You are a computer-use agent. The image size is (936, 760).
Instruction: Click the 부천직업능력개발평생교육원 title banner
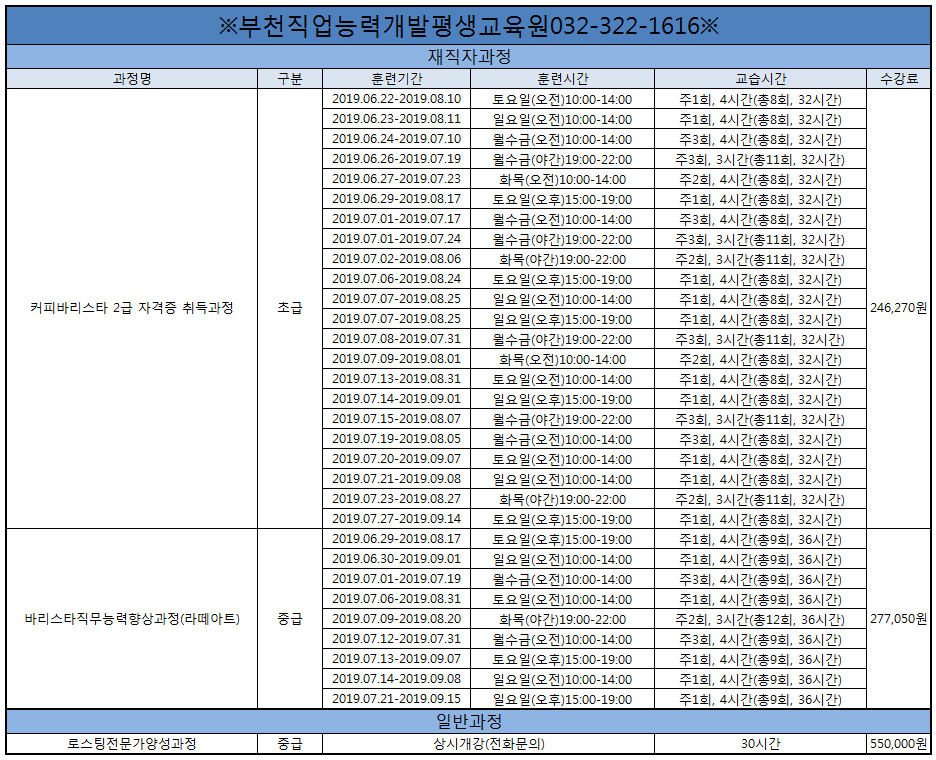pos(468,26)
